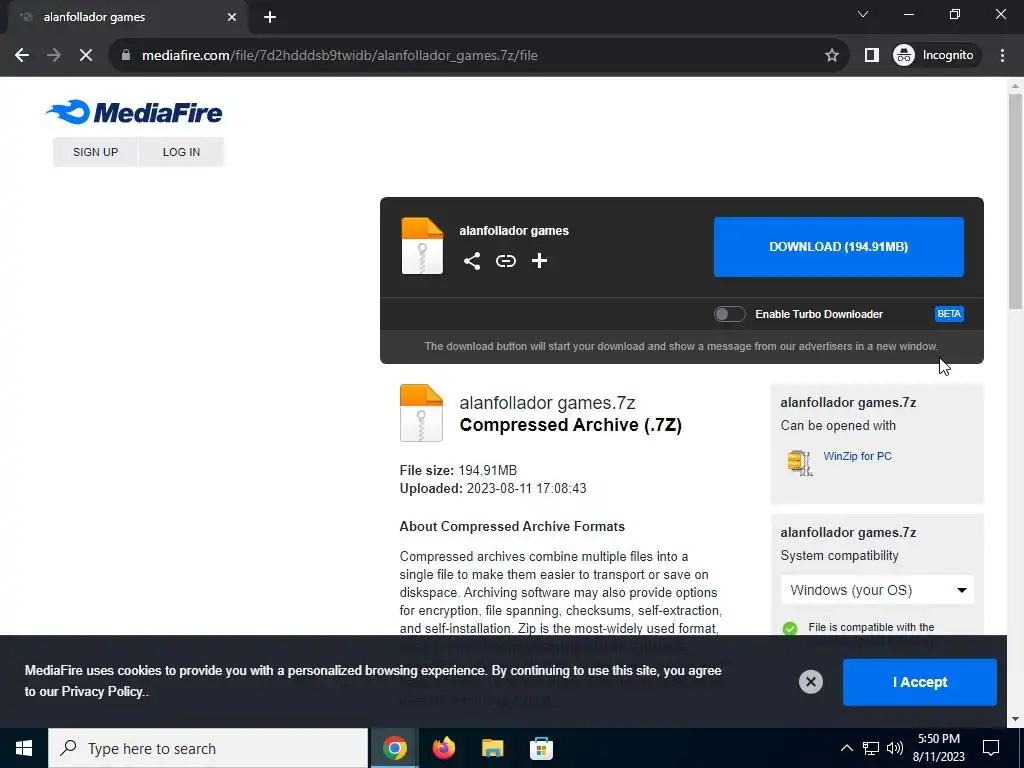This screenshot has height=768, width=1024.
Task: Click the taskbar clock showing 5:50 PM
Action: coord(938,748)
